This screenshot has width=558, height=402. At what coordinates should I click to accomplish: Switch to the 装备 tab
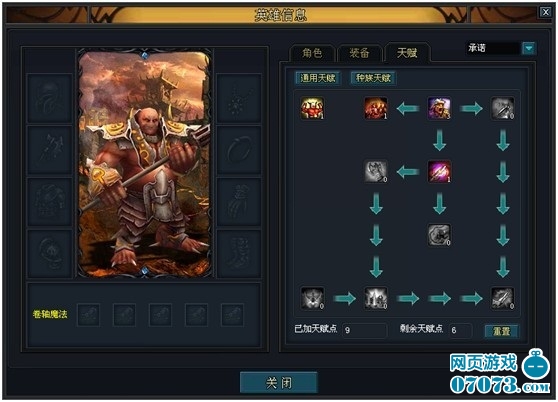point(359,54)
